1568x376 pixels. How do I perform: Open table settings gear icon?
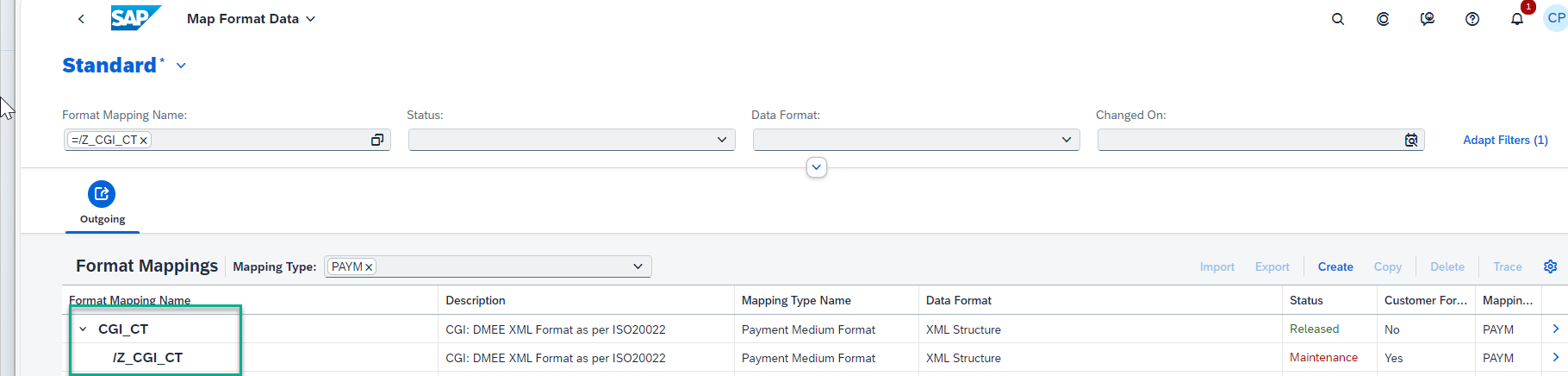point(1551,266)
